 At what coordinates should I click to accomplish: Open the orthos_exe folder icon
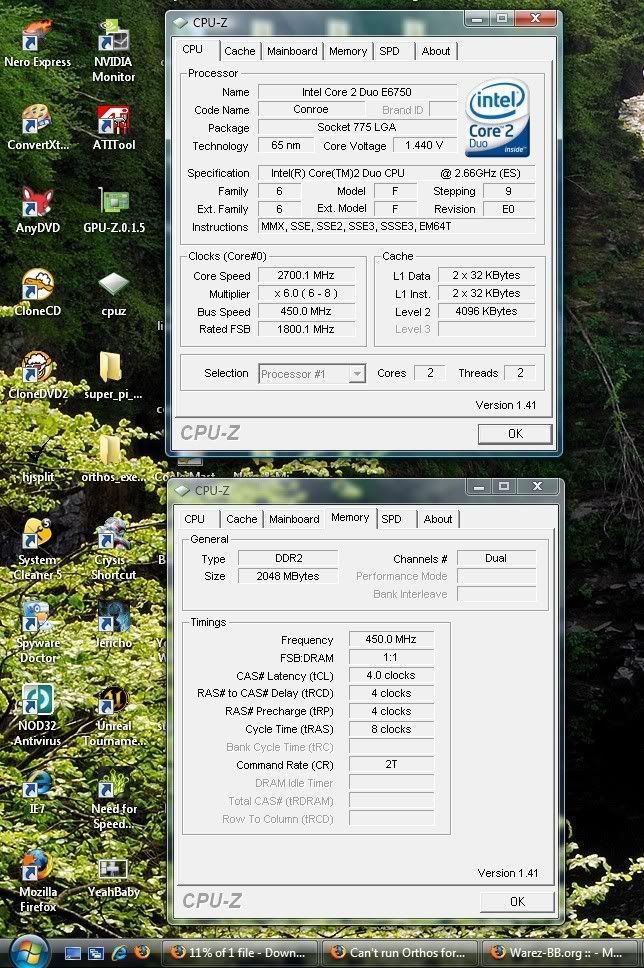(x=114, y=460)
